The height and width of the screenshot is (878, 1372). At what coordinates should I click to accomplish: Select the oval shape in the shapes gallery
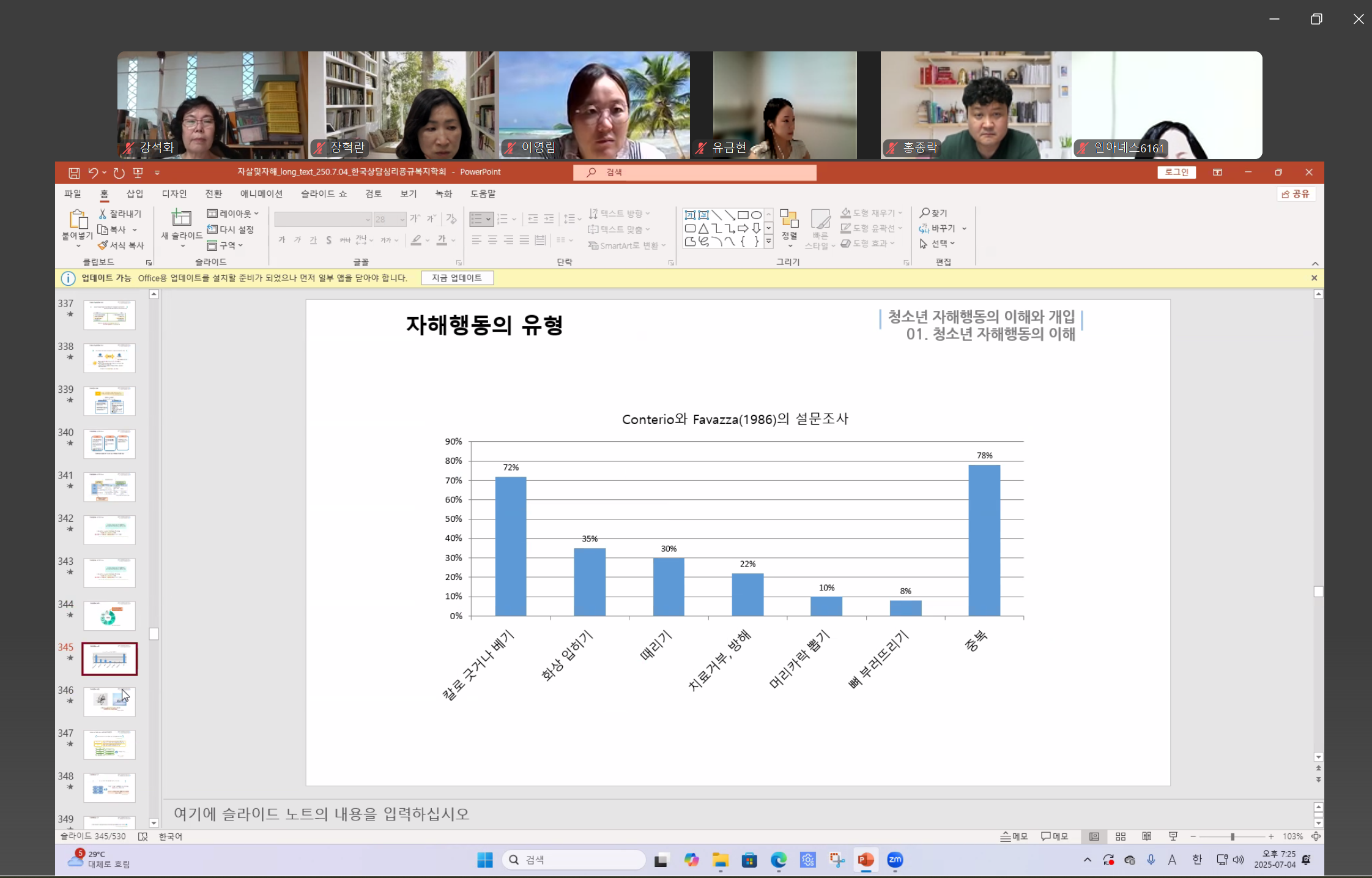point(756,215)
